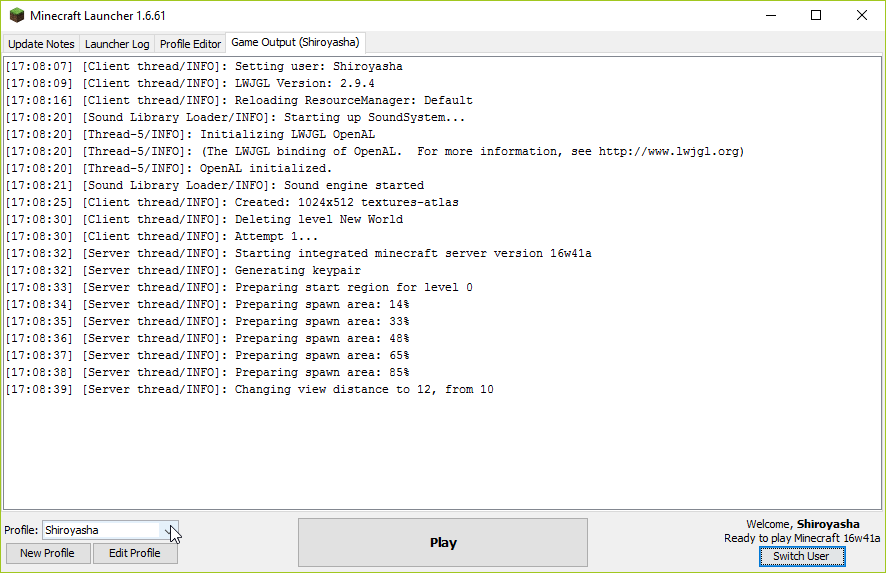Expand the Profile dropdown showing Shiroyasha
The image size is (886, 573).
(x=170, y=530)
